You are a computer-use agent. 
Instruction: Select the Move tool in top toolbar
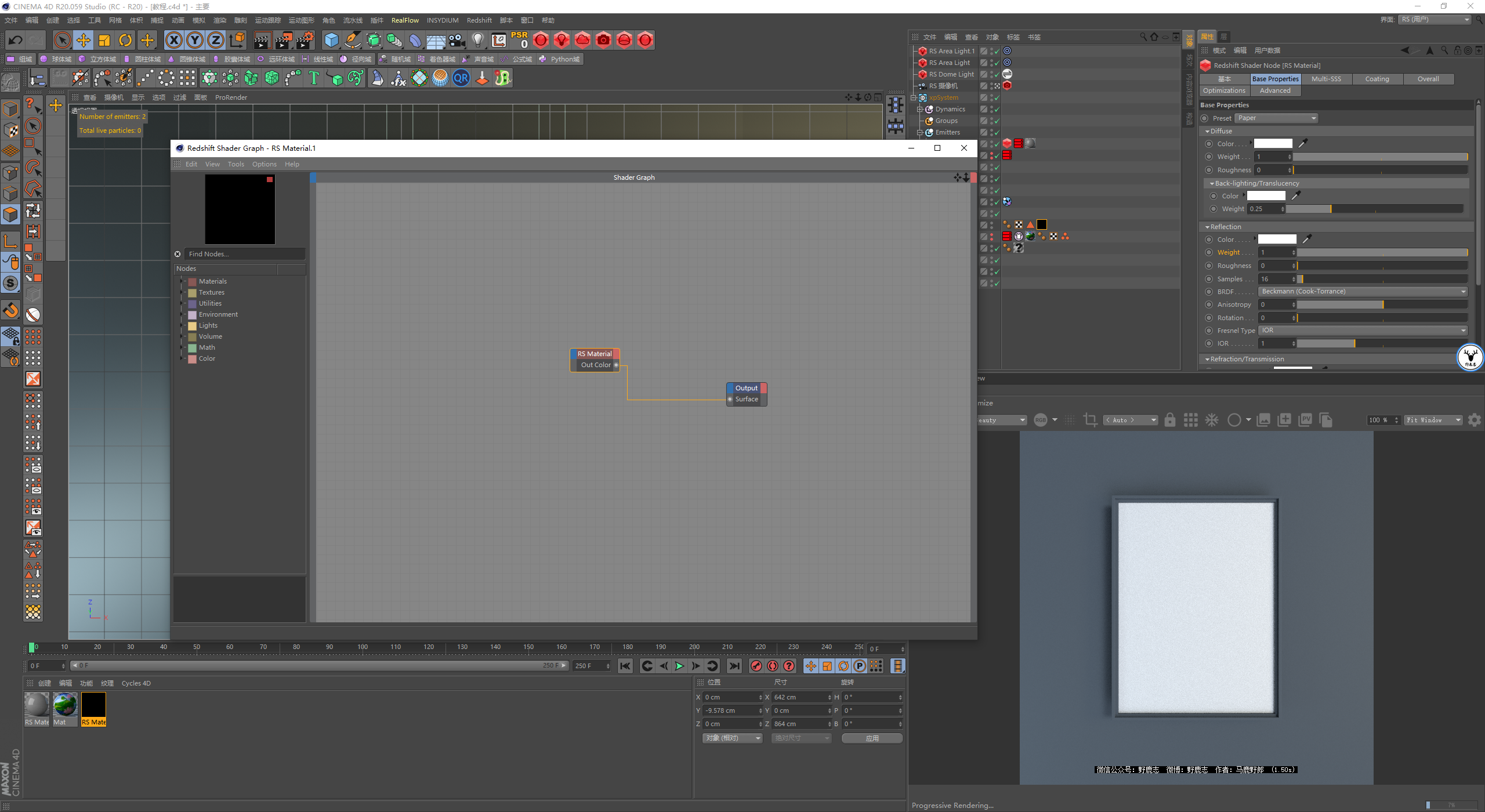tap(84, 40)
